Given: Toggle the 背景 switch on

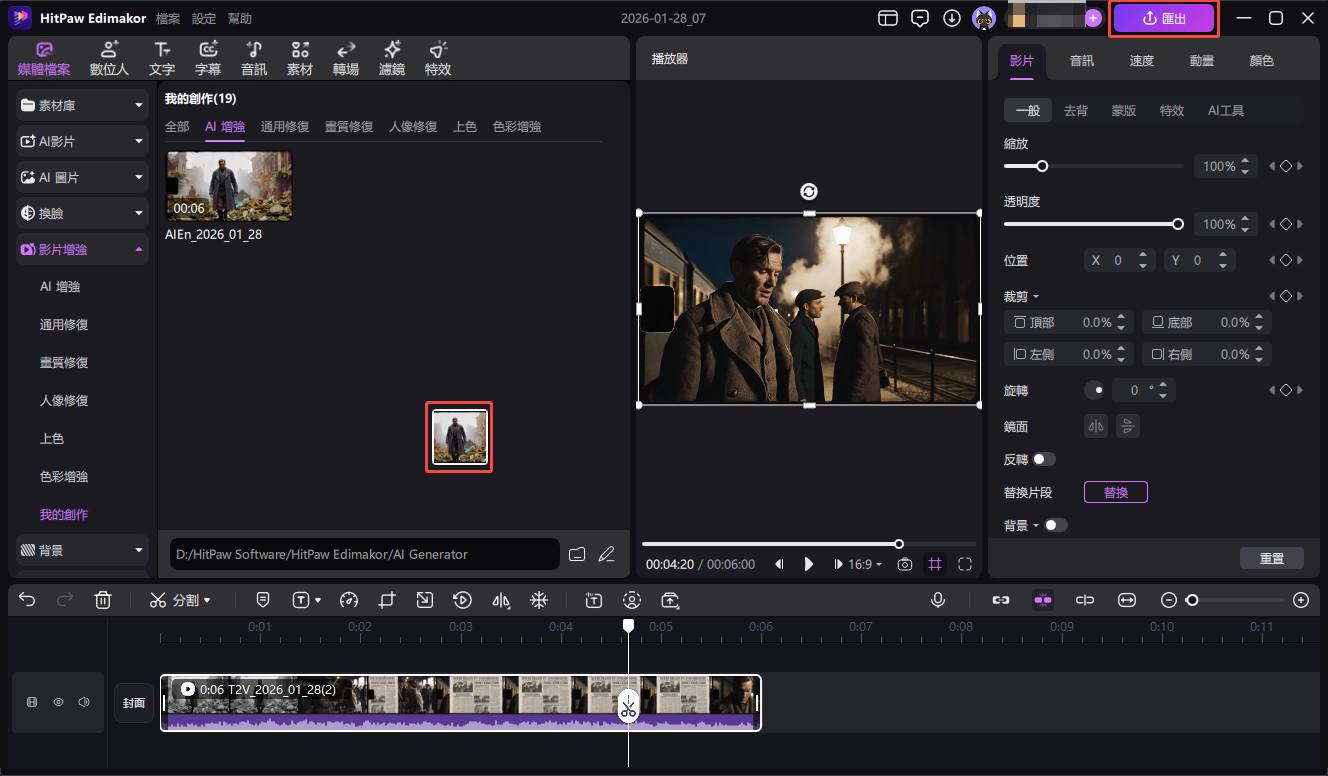Looking at the screenshot, I should coord(1055,525).
